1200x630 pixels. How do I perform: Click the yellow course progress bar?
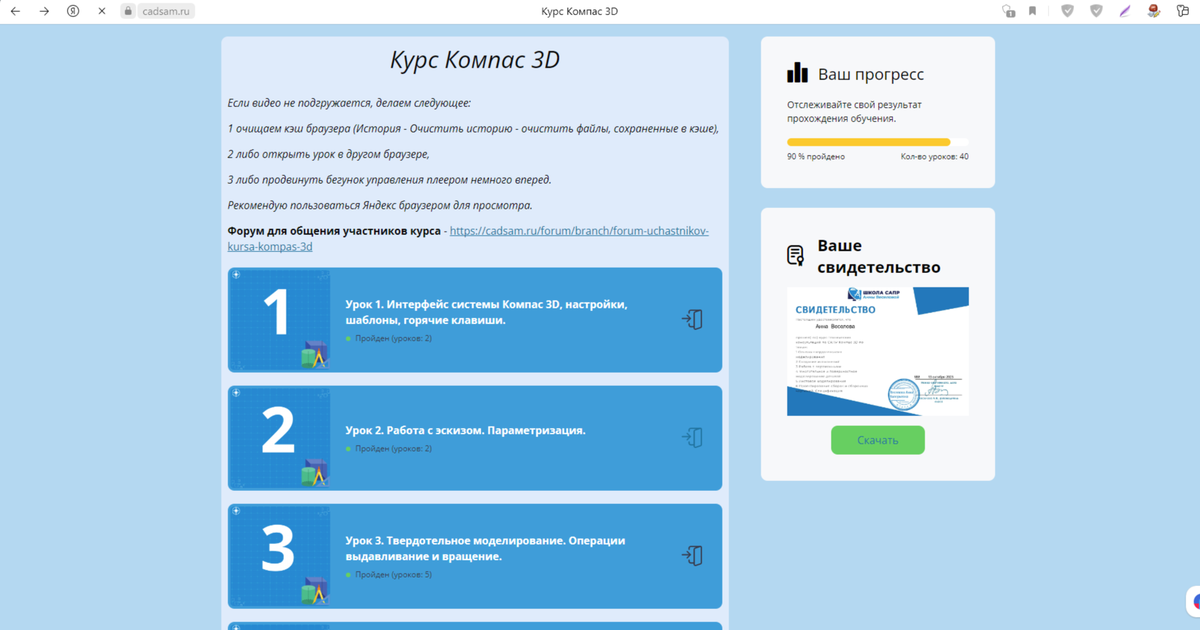[x=877, y=142]
